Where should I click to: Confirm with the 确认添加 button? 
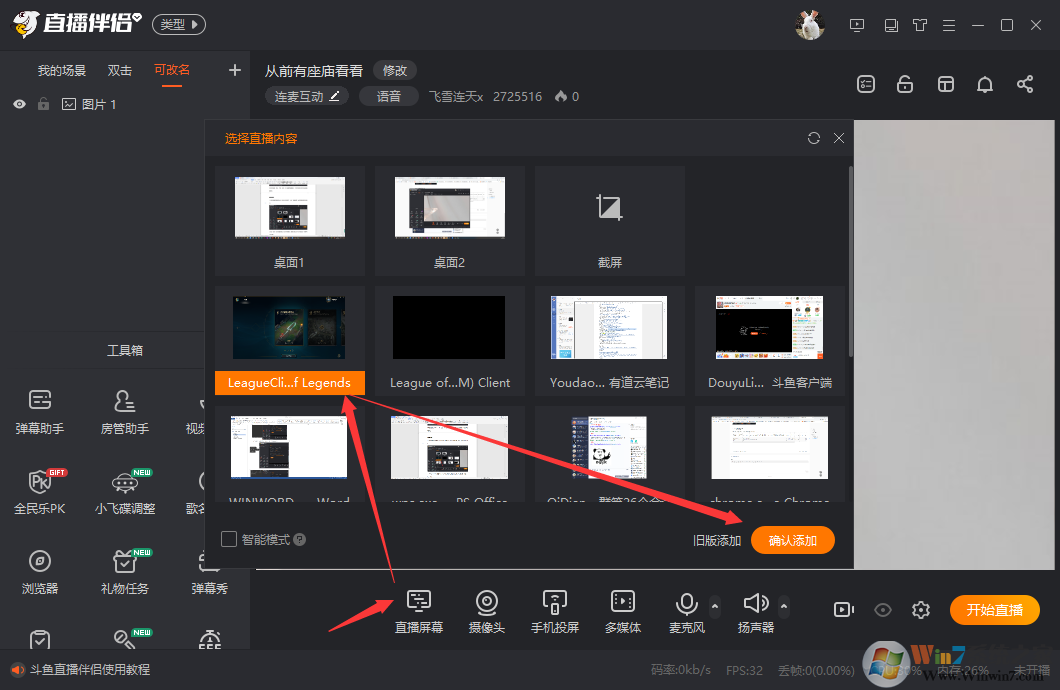point(792,539)
